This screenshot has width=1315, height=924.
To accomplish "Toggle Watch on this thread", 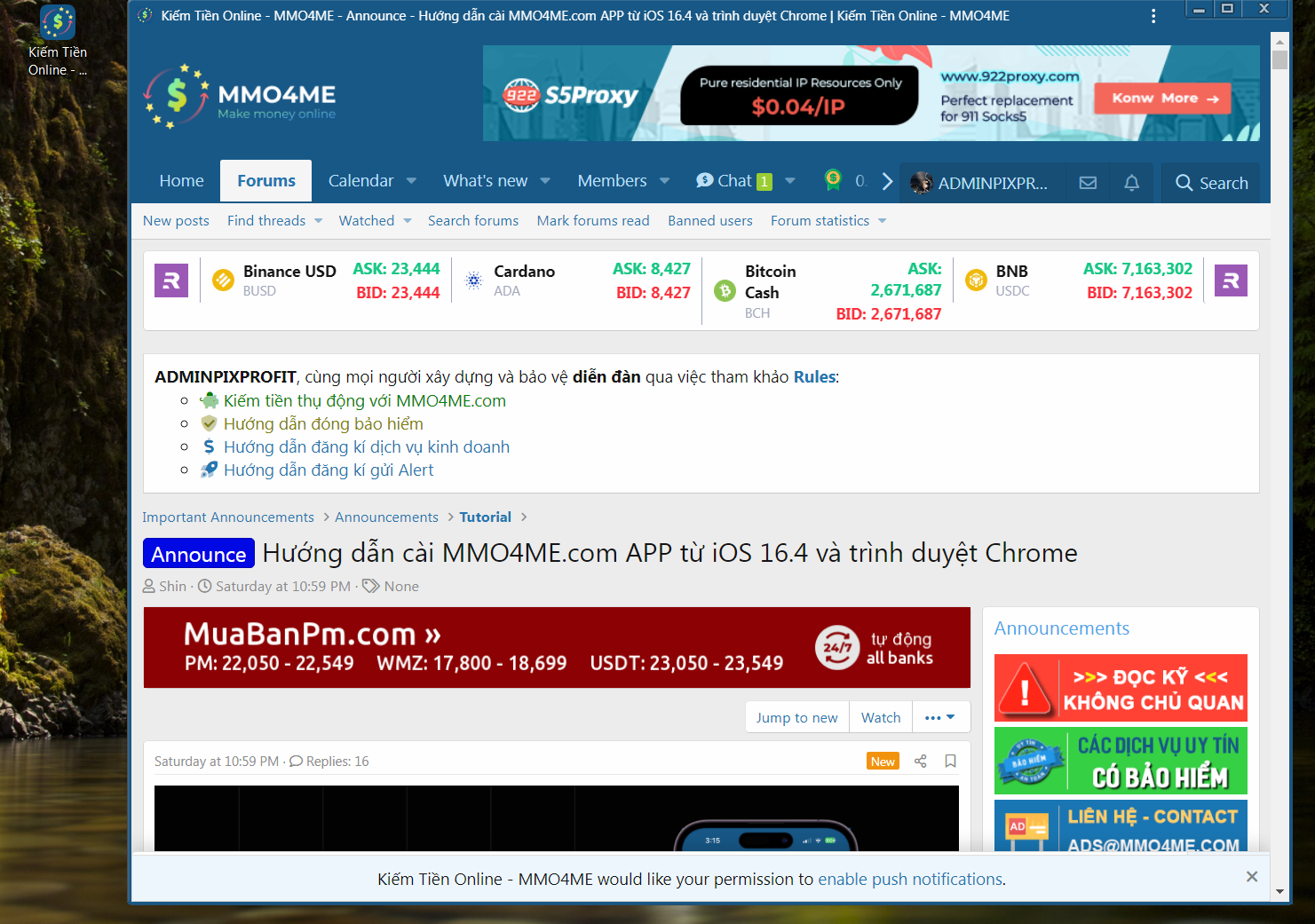I will 881,717.
